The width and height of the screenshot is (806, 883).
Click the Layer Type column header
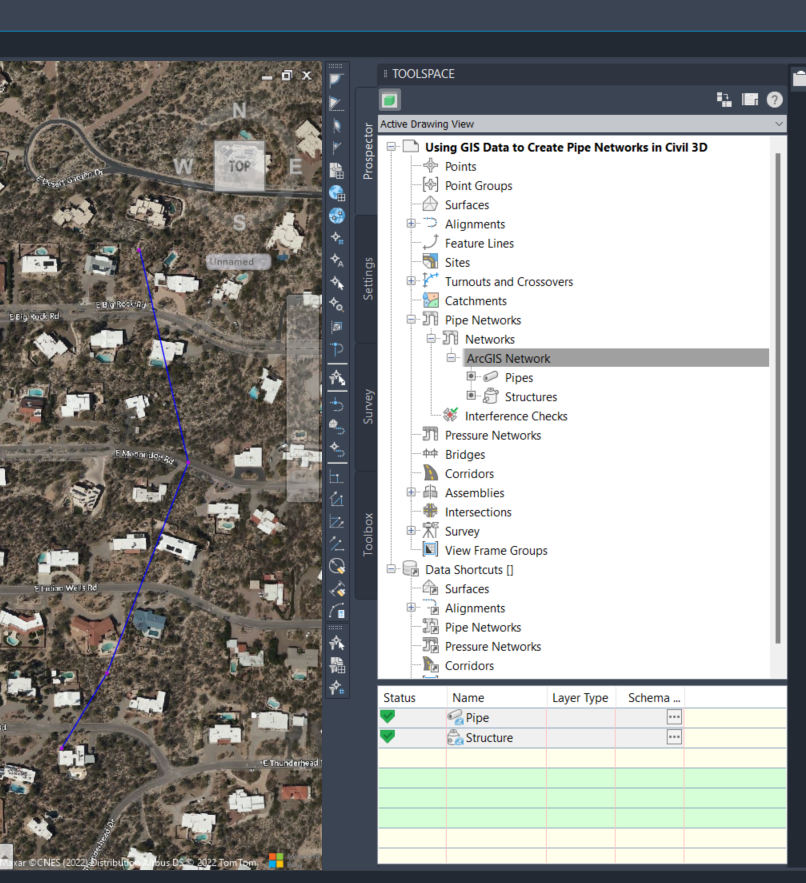[581, 697]
